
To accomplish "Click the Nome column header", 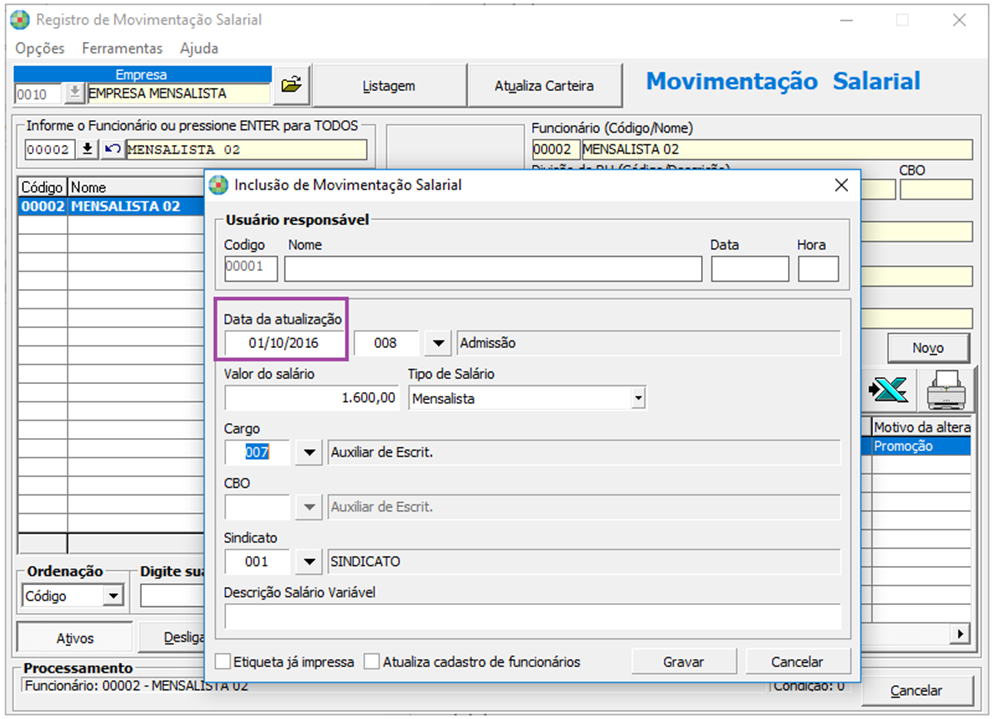I will (136, 188).
